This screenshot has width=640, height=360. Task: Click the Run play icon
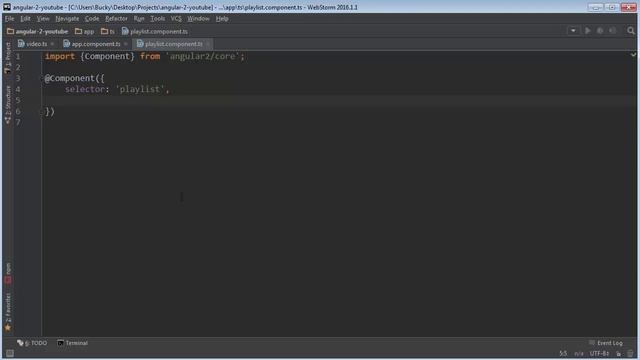click(588, 31)
